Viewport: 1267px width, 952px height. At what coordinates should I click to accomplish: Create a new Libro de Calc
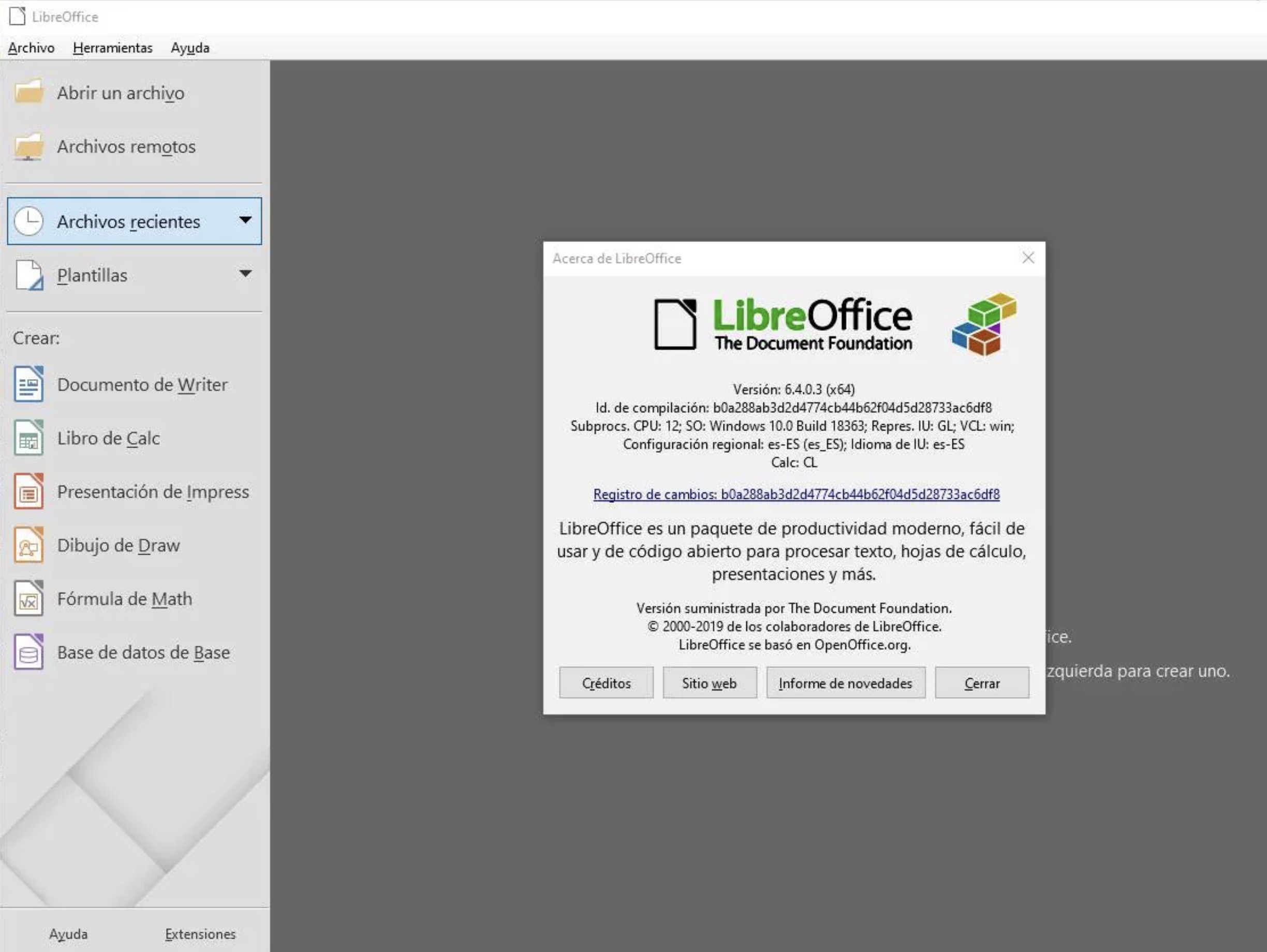[x=109, y=438]
